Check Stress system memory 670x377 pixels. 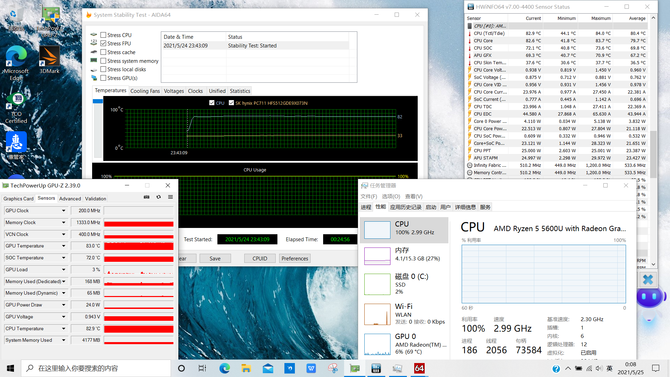pos(103,61)
